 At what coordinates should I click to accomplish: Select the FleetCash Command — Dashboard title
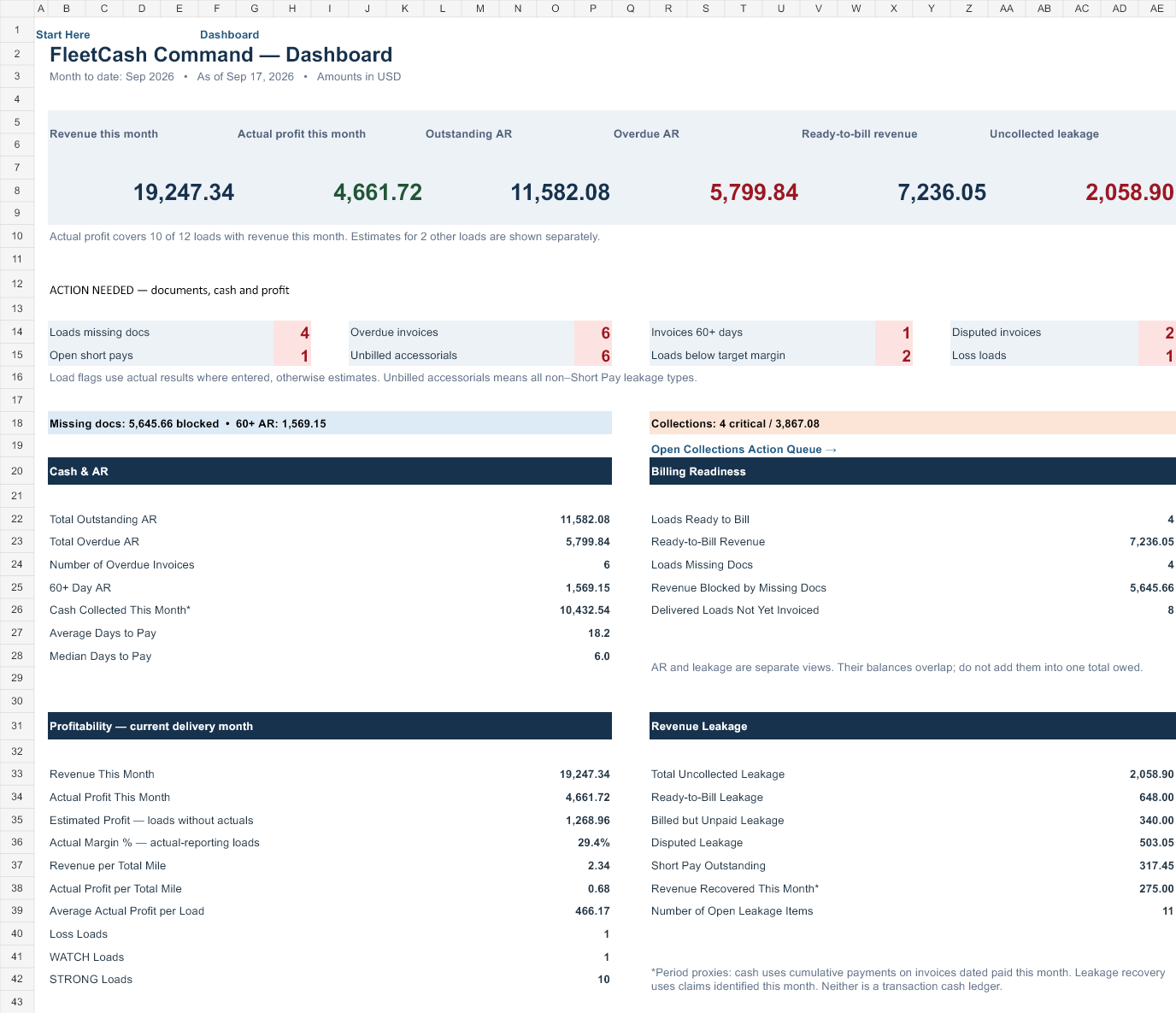(220, 55)
